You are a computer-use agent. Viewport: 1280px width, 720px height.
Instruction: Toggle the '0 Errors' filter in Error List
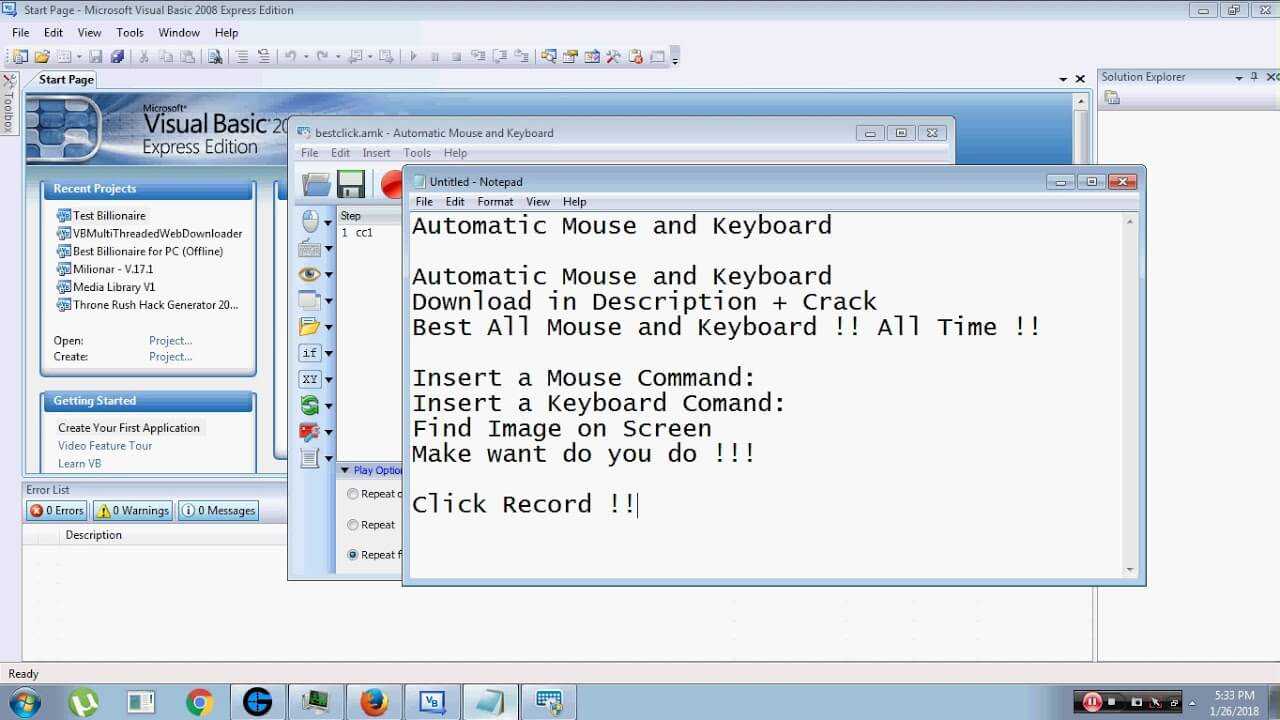tap(57, 511)
